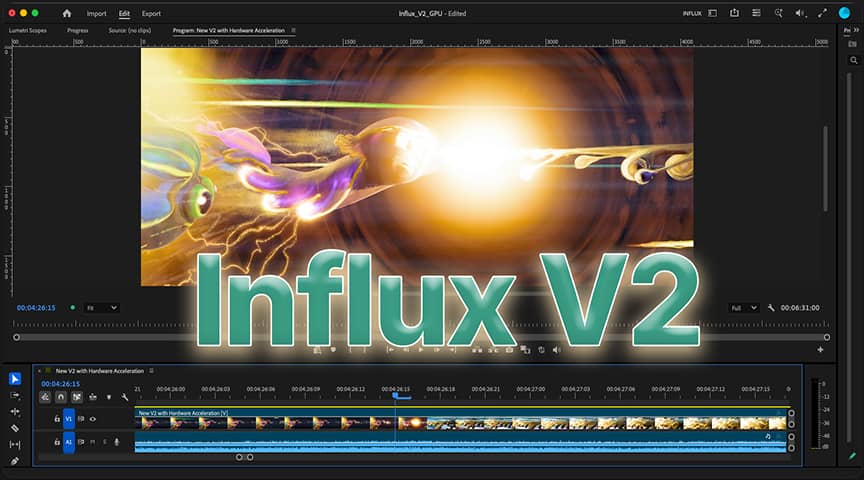The image size is (864, 480).
Task: Open the Progress panel tab
Action: point(78,30)
